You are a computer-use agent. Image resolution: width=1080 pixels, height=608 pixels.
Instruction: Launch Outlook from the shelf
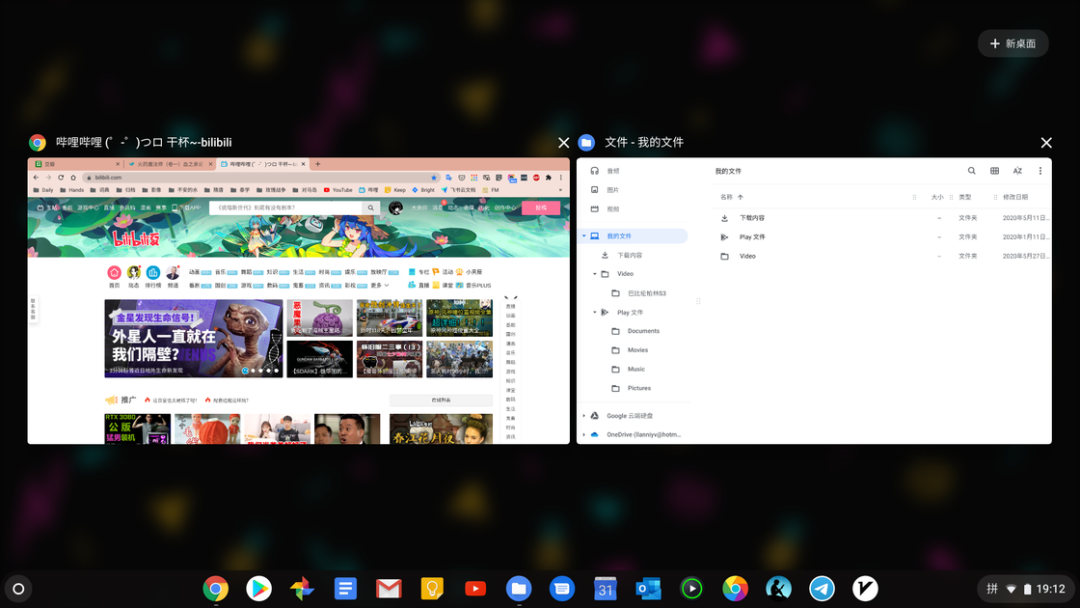[648, 589]
